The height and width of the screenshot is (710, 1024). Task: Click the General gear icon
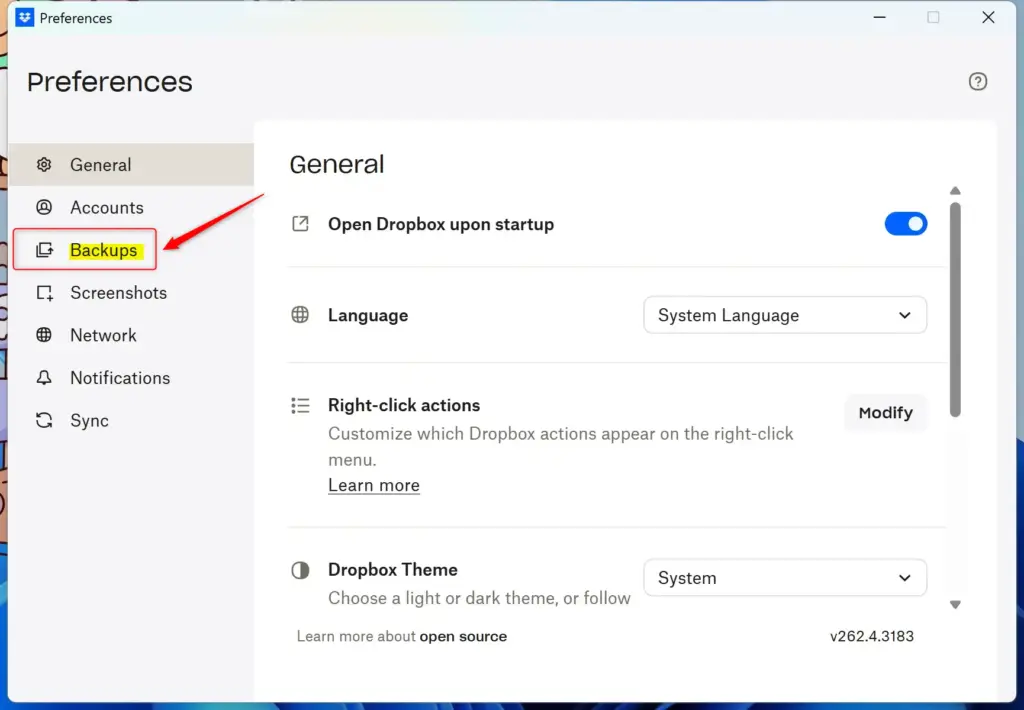pos(44,165)
